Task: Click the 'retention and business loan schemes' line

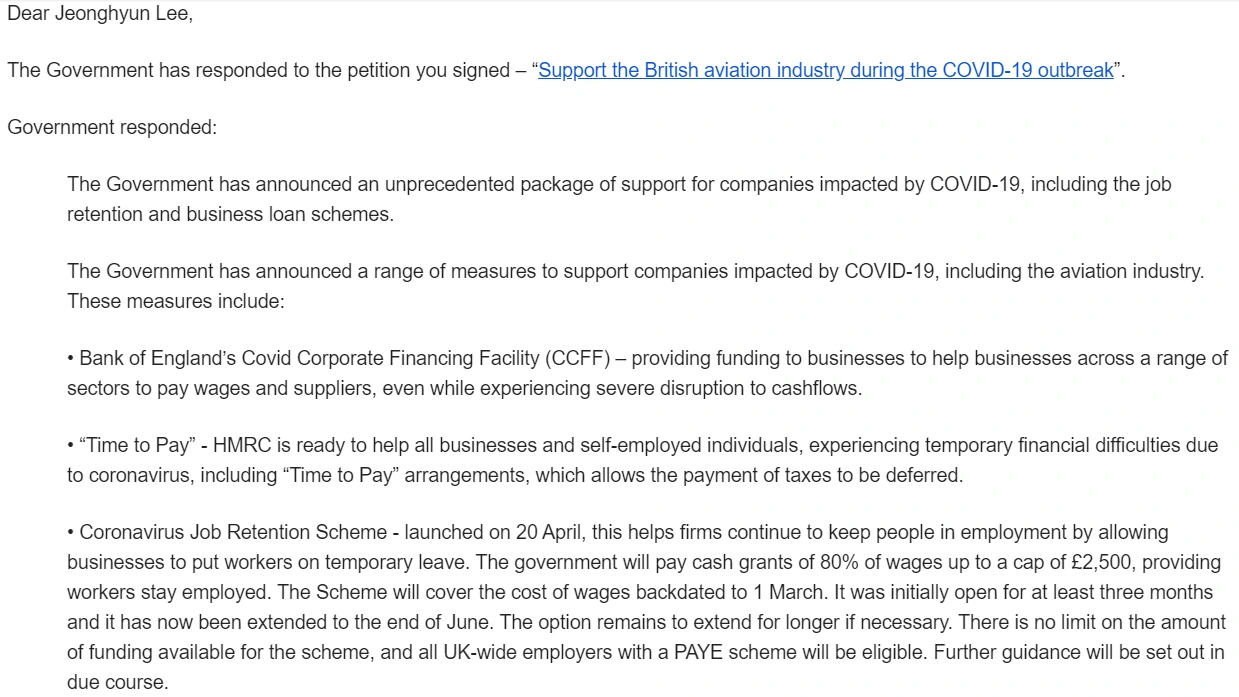Action: point(230,215)
